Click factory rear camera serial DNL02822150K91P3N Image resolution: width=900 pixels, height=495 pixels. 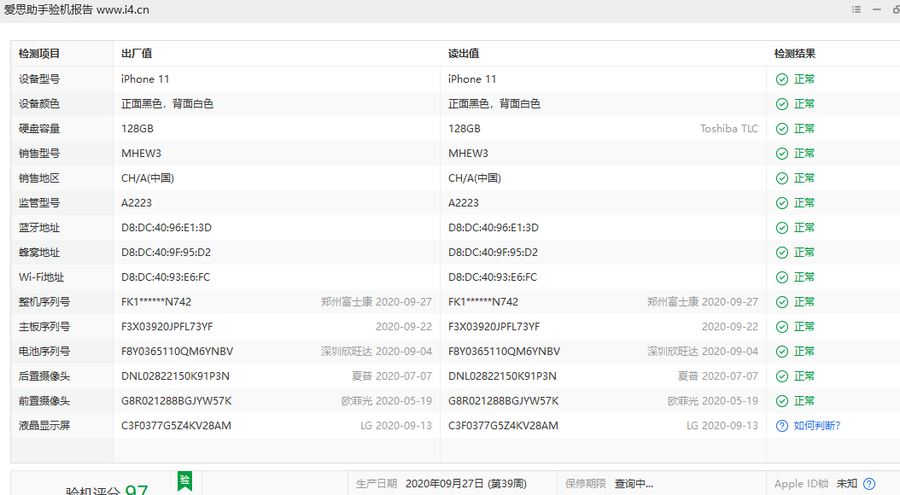(x=175, y=376)
